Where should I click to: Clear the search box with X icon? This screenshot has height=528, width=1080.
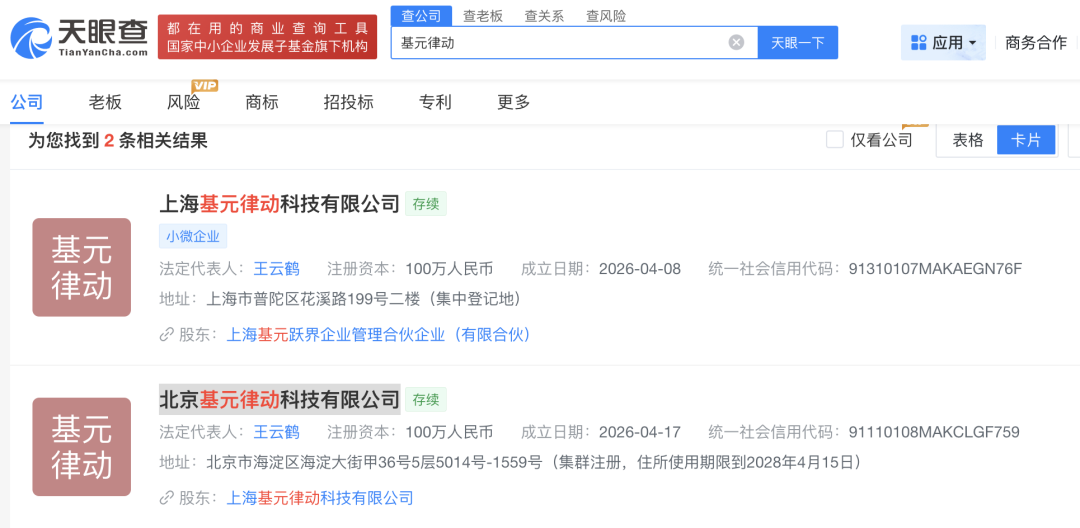[736, 43]
